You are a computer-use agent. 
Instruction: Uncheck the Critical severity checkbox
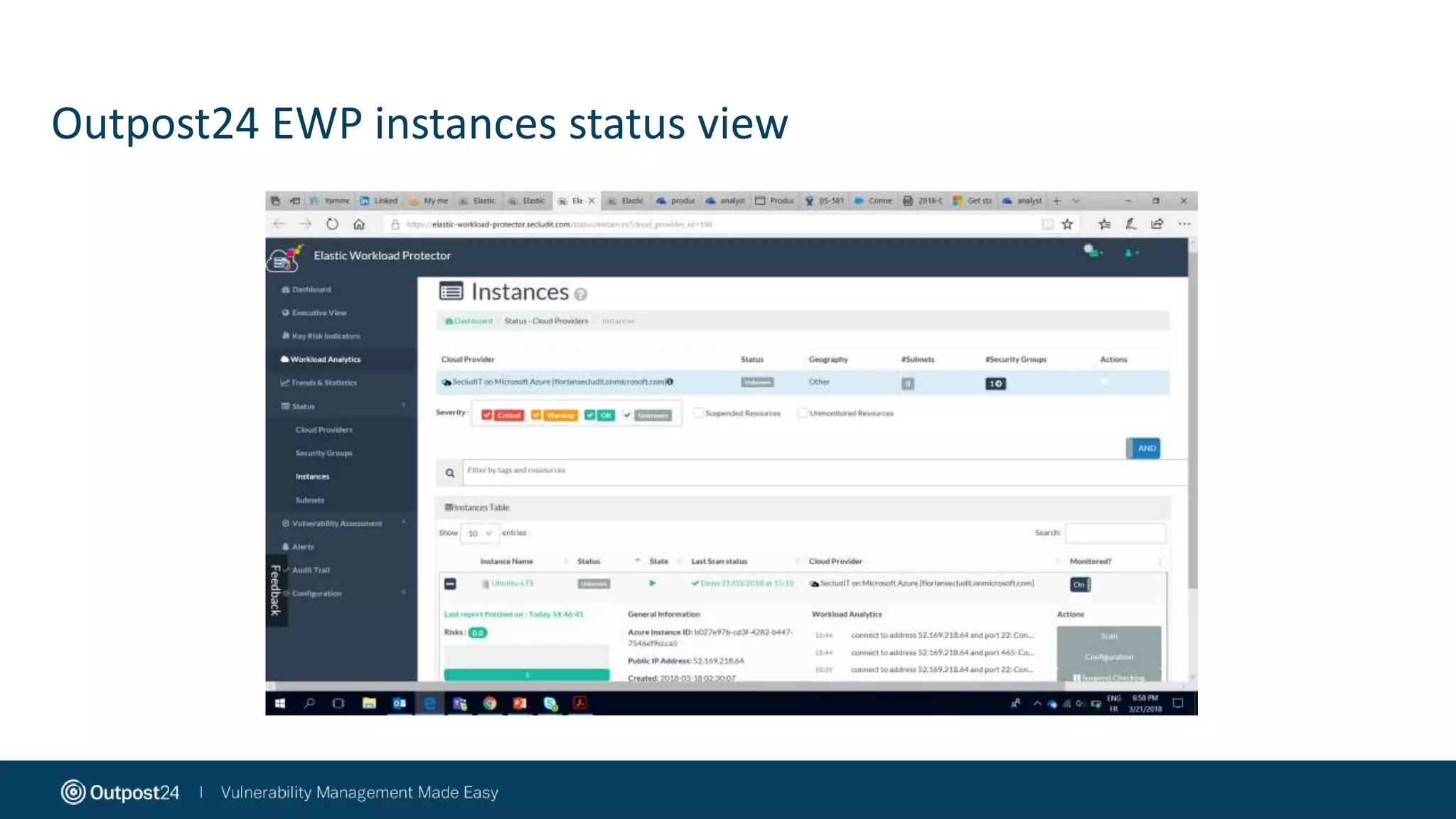point(487,415)
